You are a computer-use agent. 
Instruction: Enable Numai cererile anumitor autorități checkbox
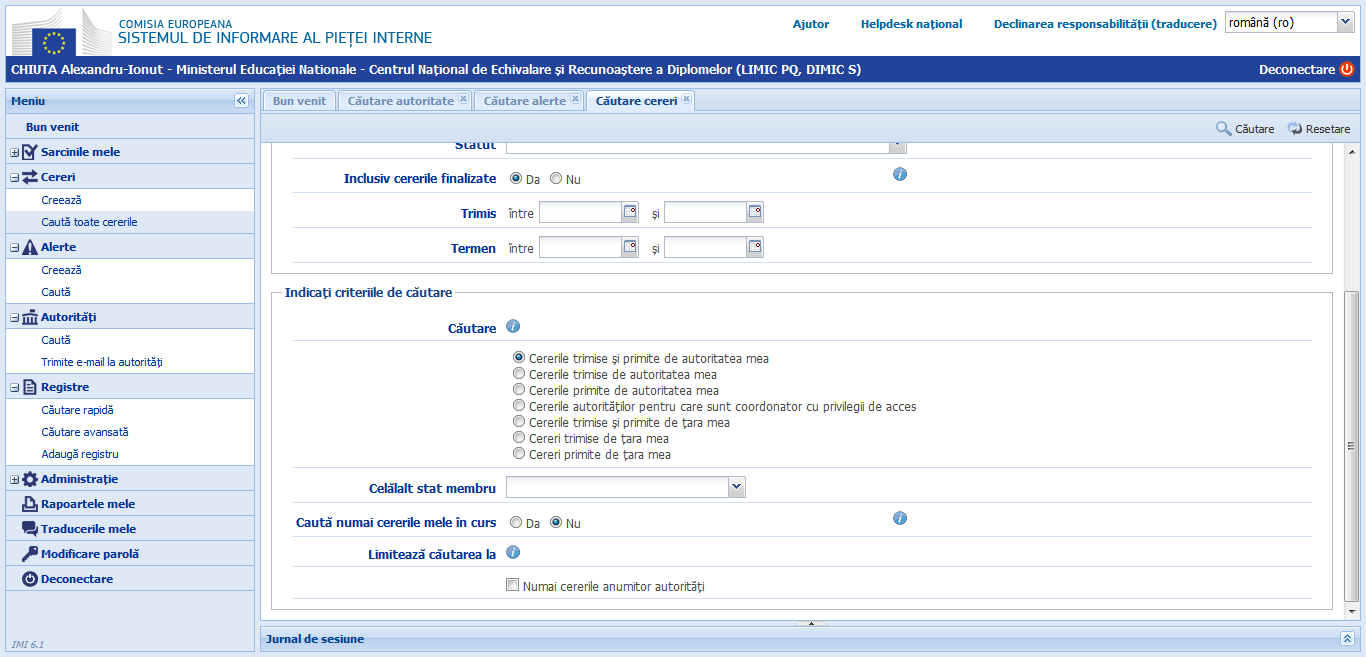click(x=513, y=586)
